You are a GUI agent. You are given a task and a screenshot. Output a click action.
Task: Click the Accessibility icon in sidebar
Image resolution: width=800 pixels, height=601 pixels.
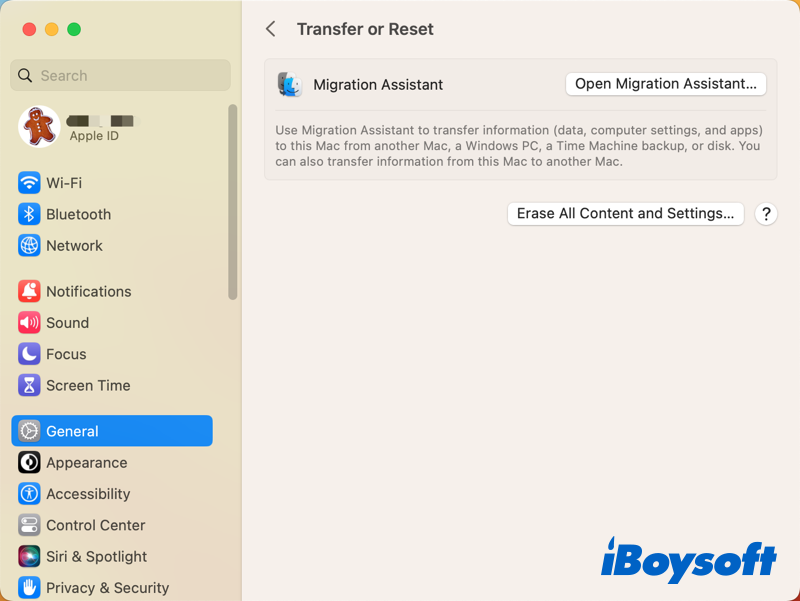coord(29,494)
